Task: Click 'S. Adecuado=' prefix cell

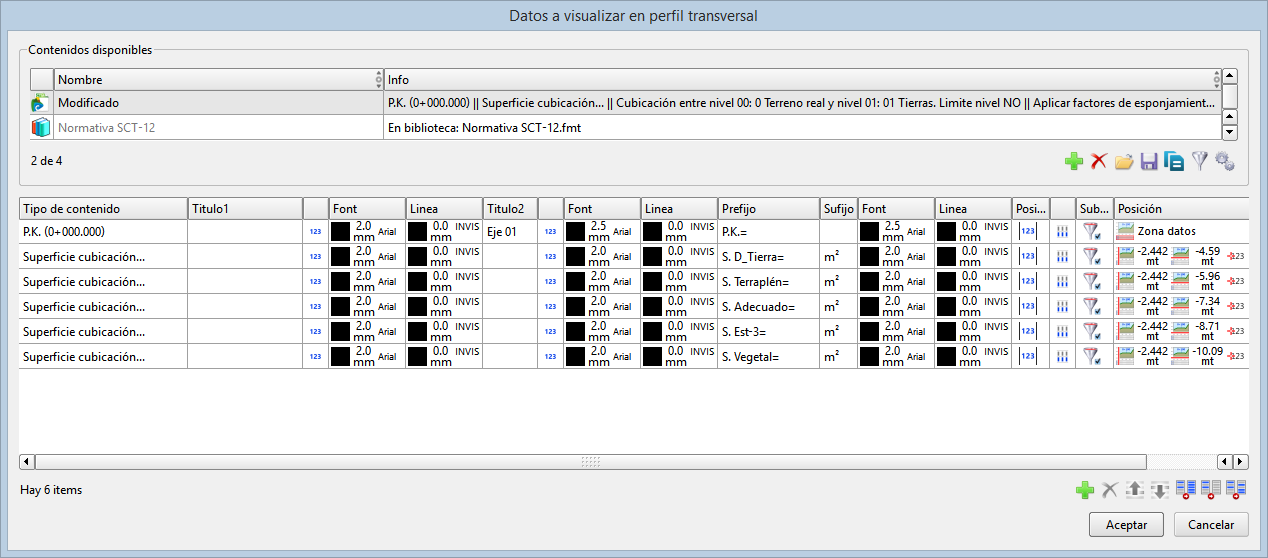Action: click(768, 306)
